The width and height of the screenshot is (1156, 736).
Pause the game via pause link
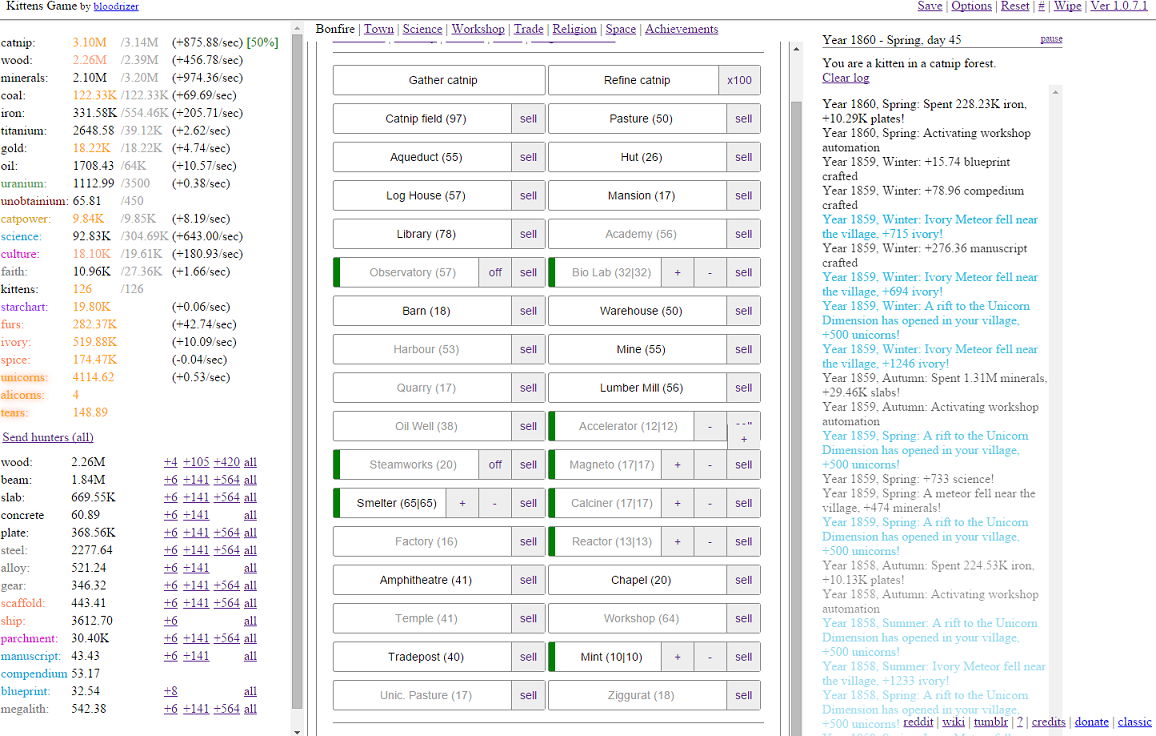pos(1051,39)
